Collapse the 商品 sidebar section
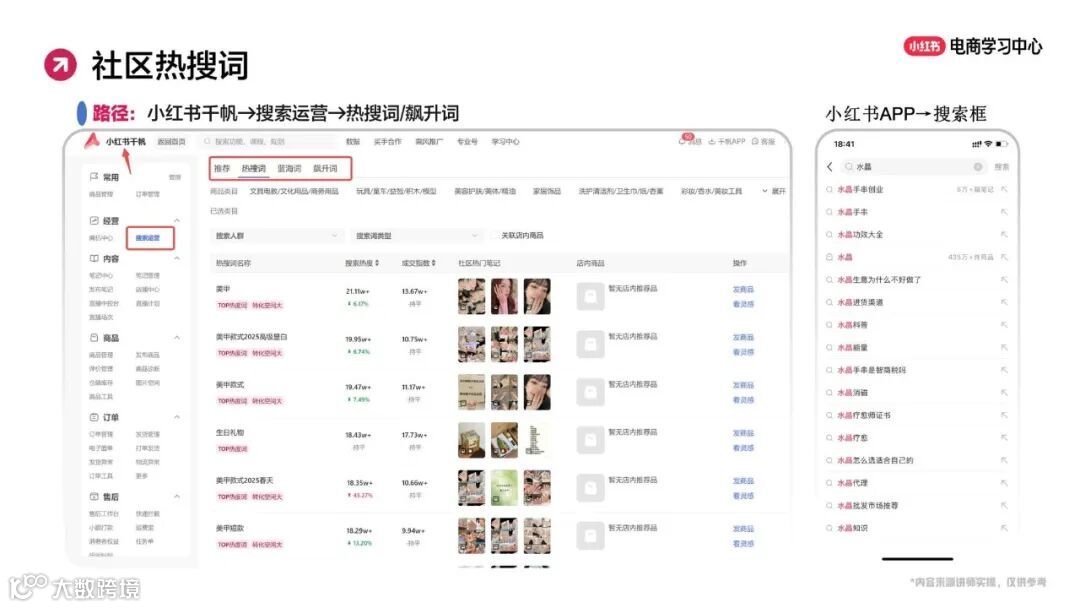The height and width of the screenshot is (608, 1080). point(177,338)
